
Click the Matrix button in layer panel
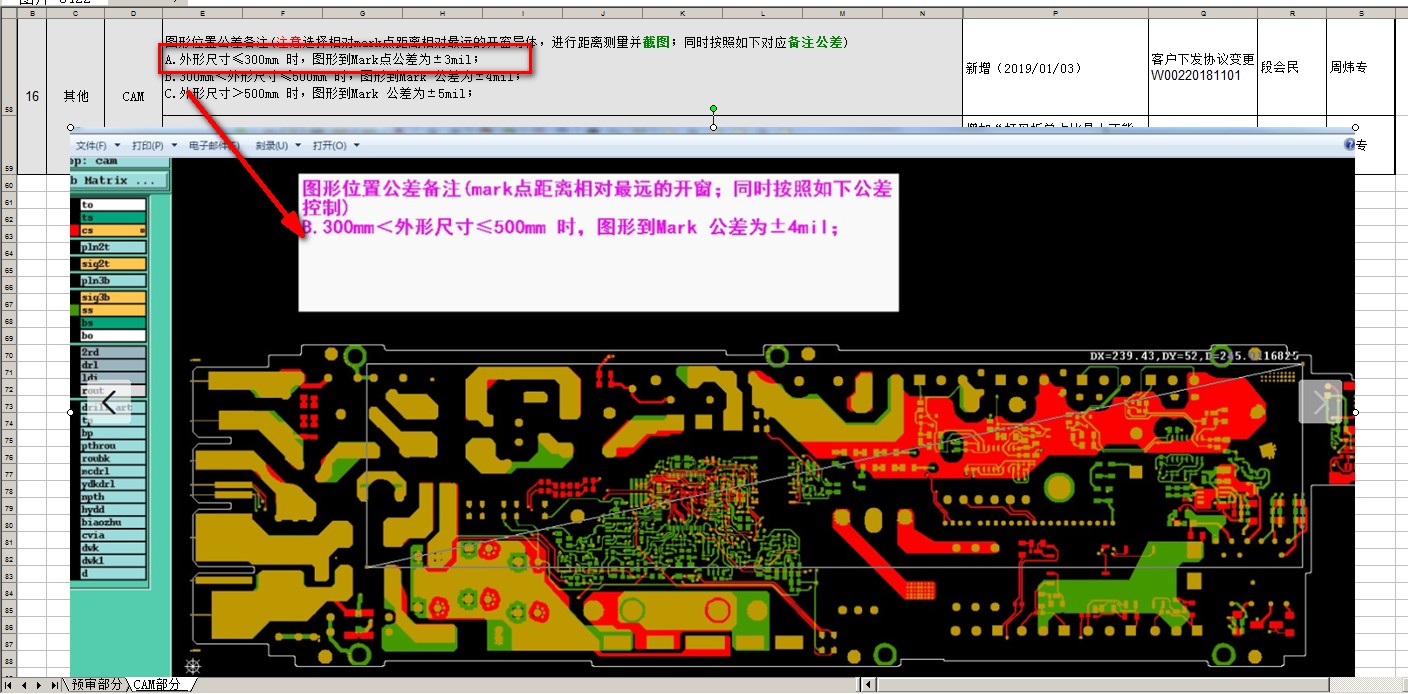(x=120, y=181)
